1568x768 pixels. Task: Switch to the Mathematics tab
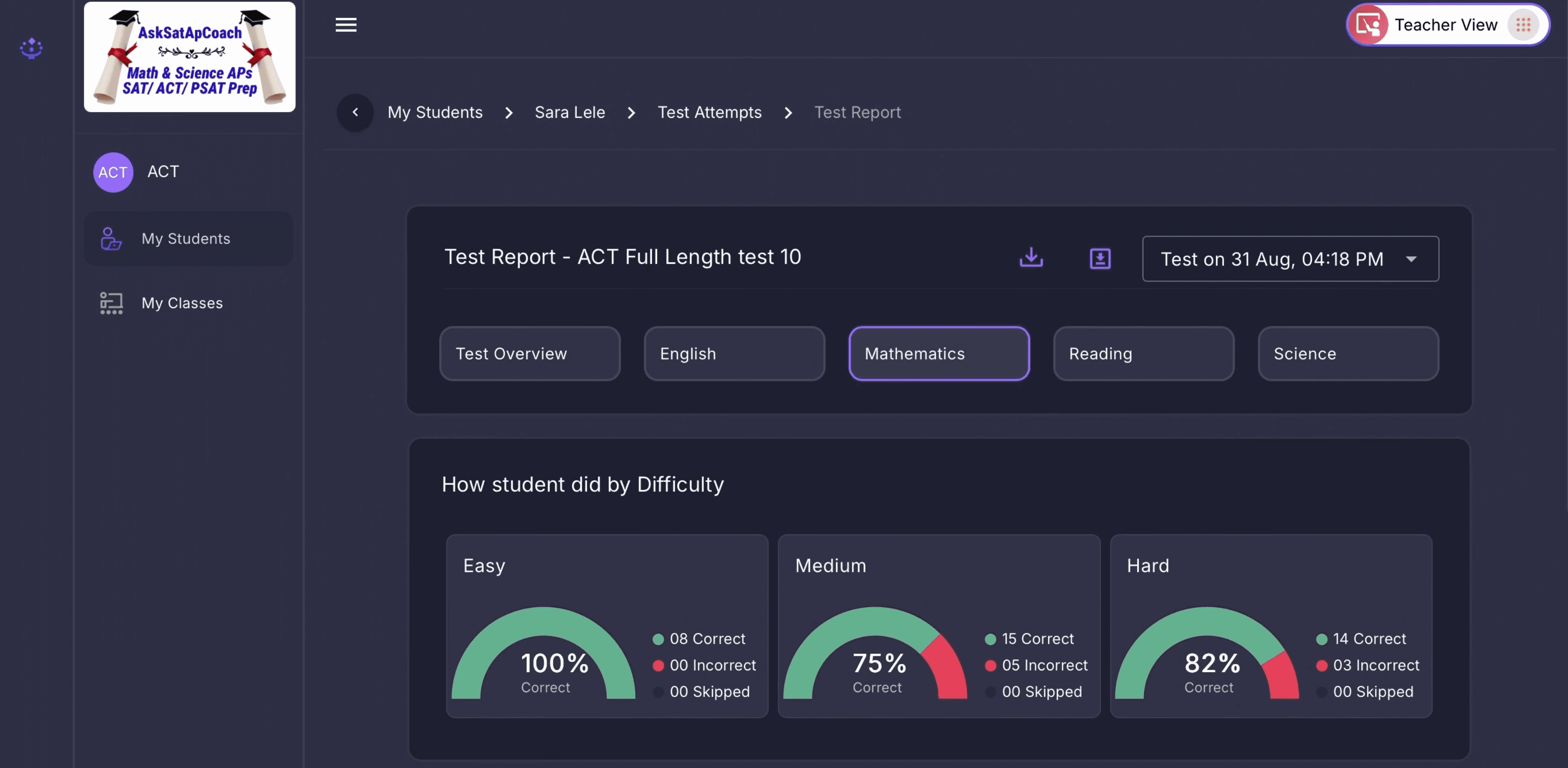tap(938, 353)
